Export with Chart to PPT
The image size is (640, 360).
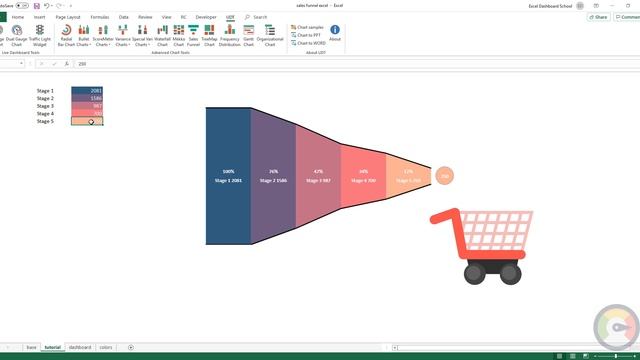click(306, 35)
